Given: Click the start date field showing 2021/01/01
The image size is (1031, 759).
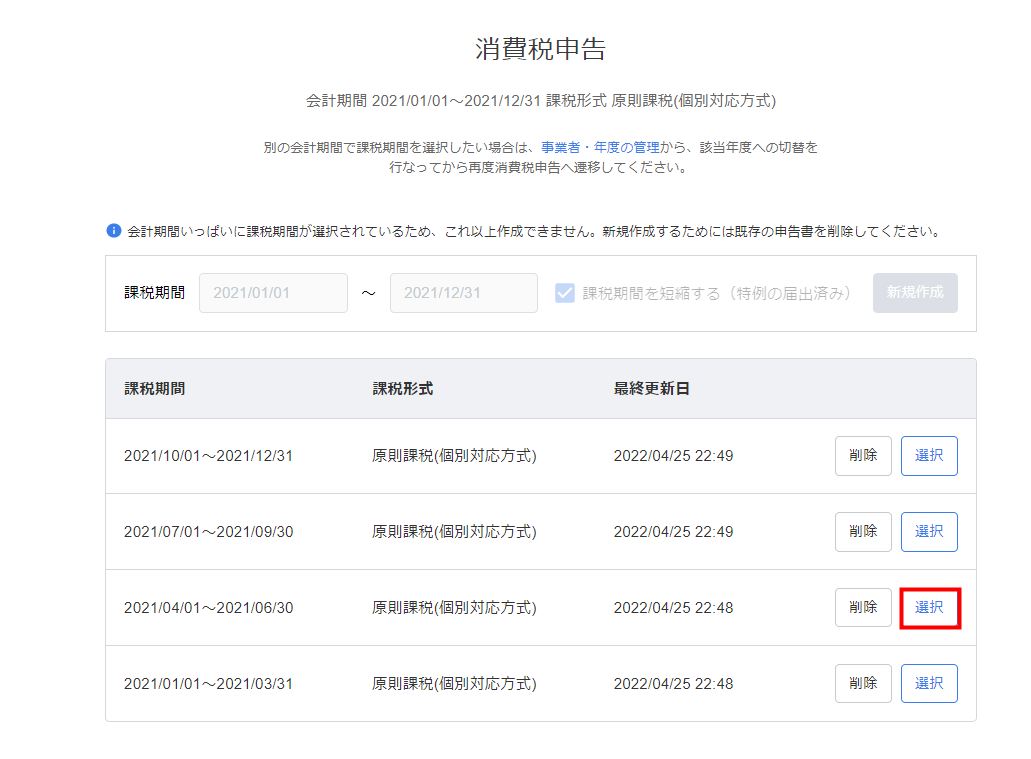Looking at the screenshot, I should point(273,292).
